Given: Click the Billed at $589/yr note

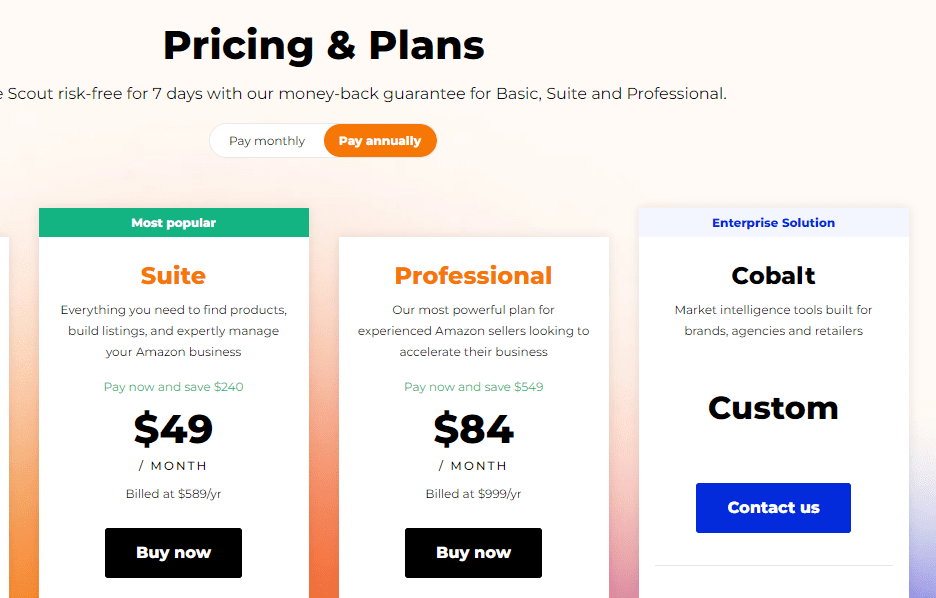Looking at the screenshot, I should (173, 494).
